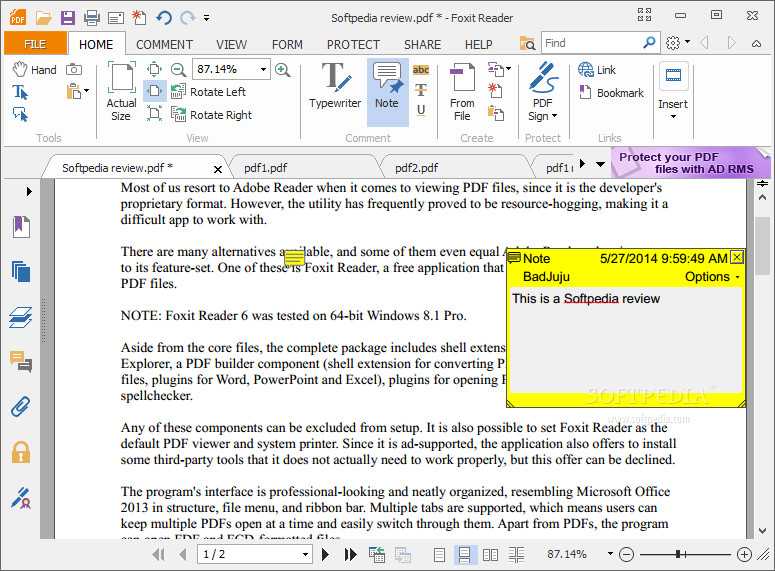The width and height of the screenshot is (775, 571).
Task: Take a snapshot with the camera icon
Action: tap(74, 70)
